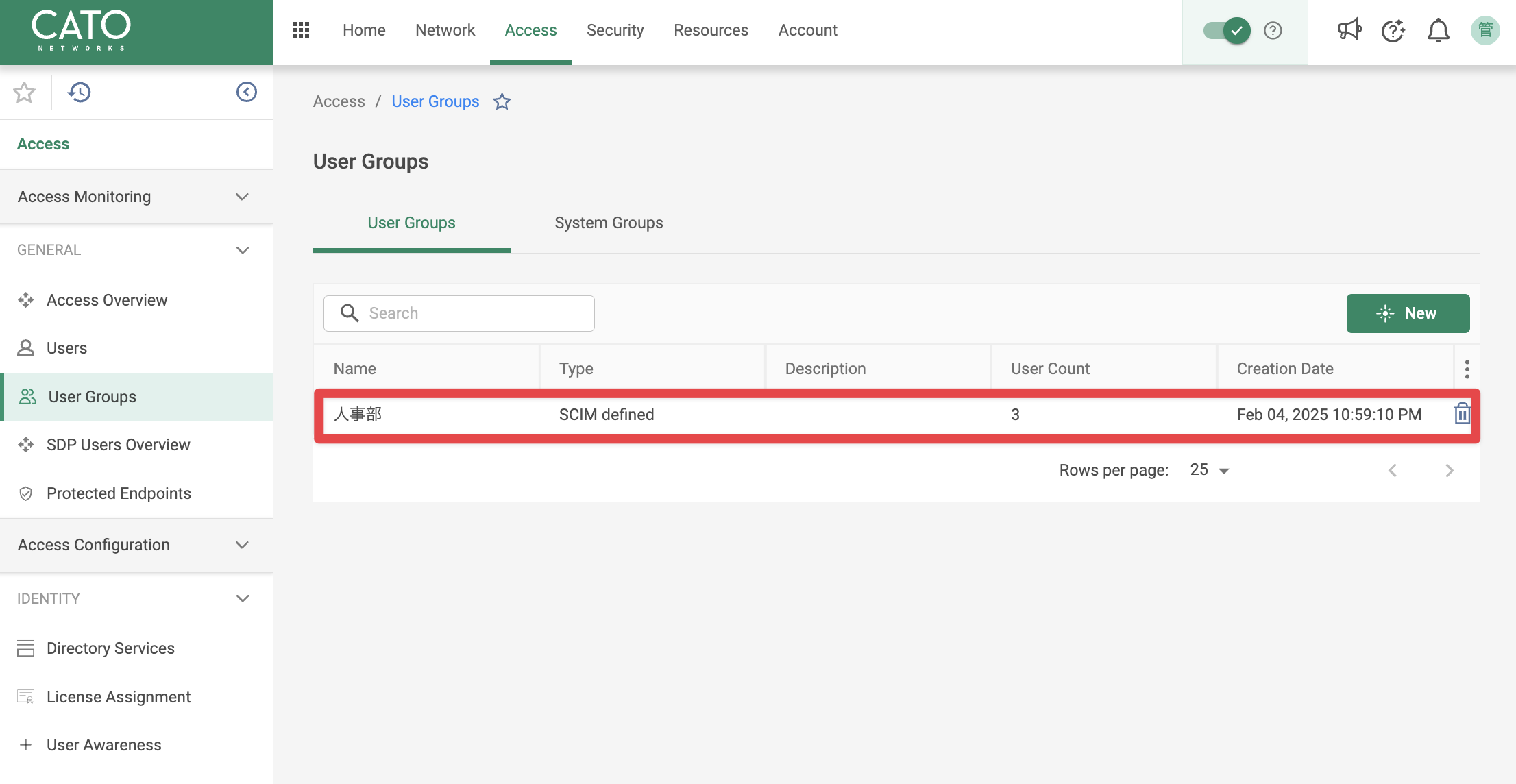The image size is (1516, 784).
Task: Click the megaphone announcements icon
Action: (x=1349, y=30)
